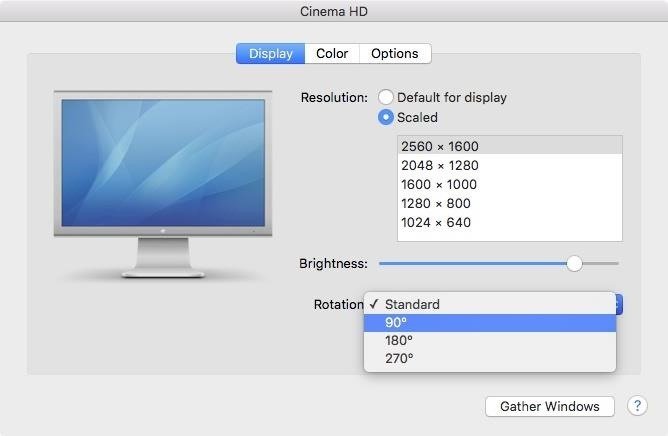This screenshot has height=436, width=668.
Task: Click the Gather Windows button
Action: [x=550, y=406]
